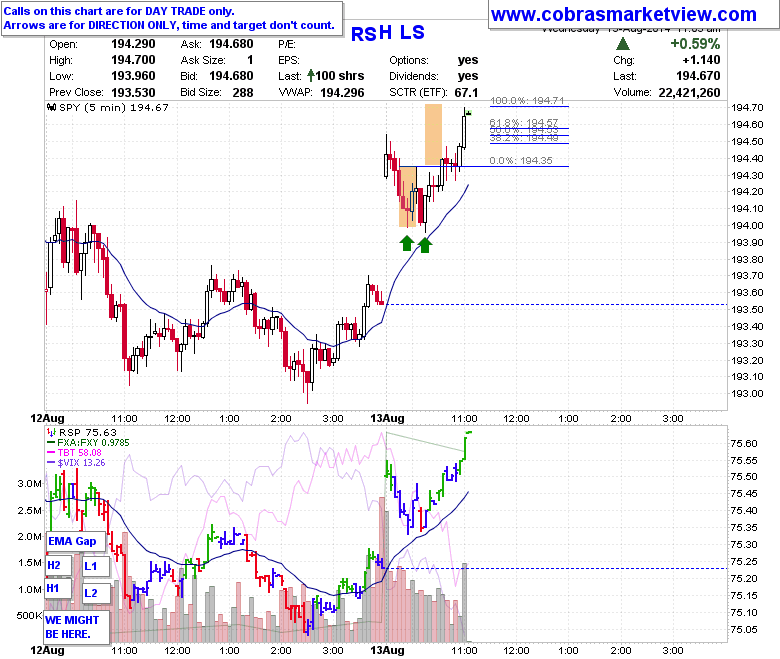780x659 pixels.
Task: Click the SPY (5 min) 194.67 legend
Action: pos(114,107)
